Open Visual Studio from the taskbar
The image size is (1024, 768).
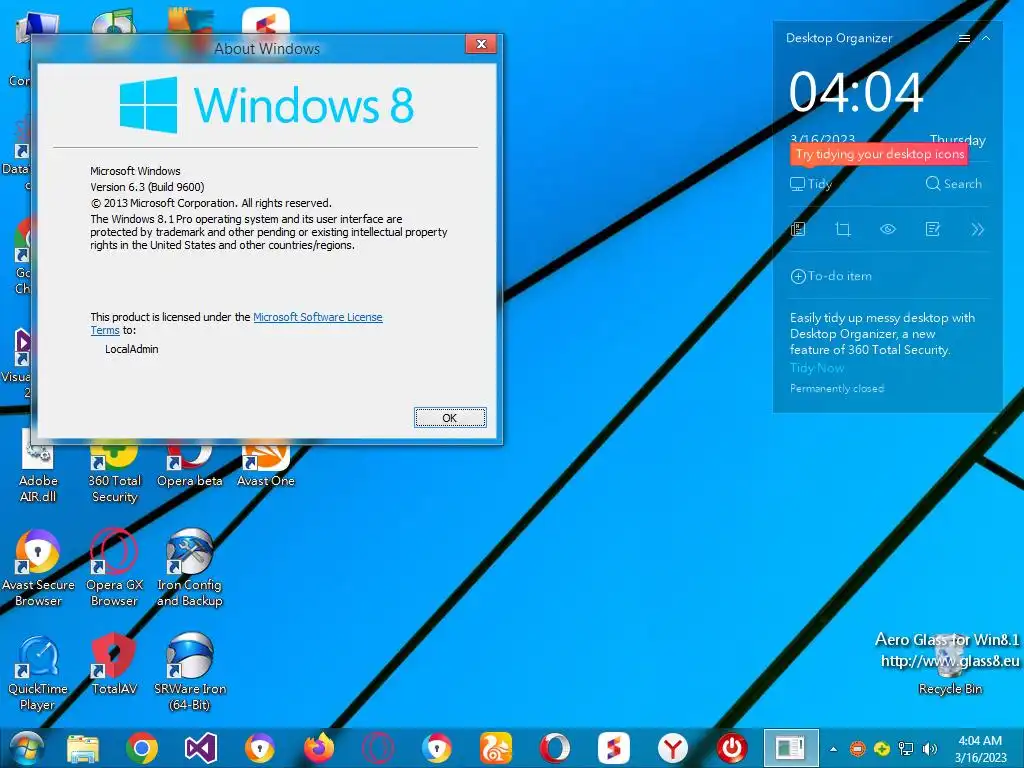tap(200, 748)
